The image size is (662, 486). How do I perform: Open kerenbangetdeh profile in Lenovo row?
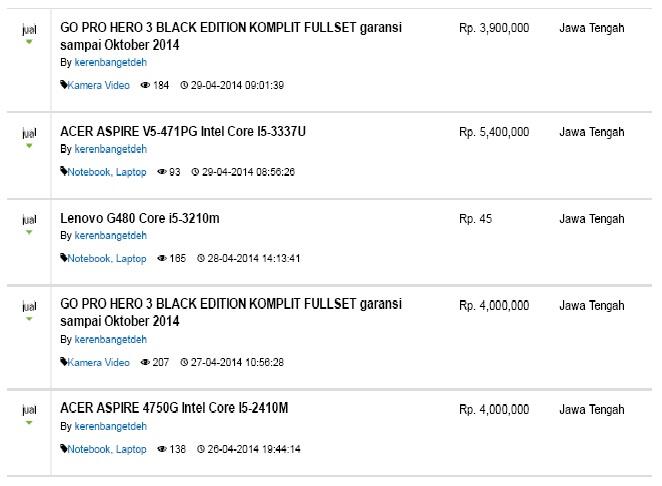pyautogui.click(x=111, y=236)
